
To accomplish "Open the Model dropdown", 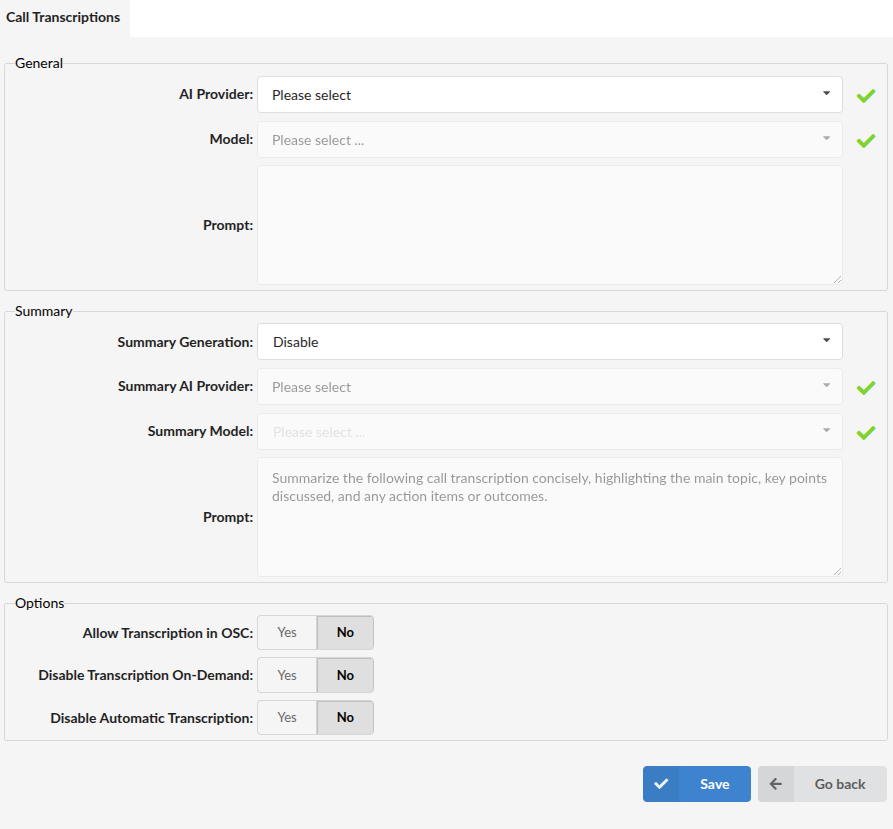I will pos(550,139).
